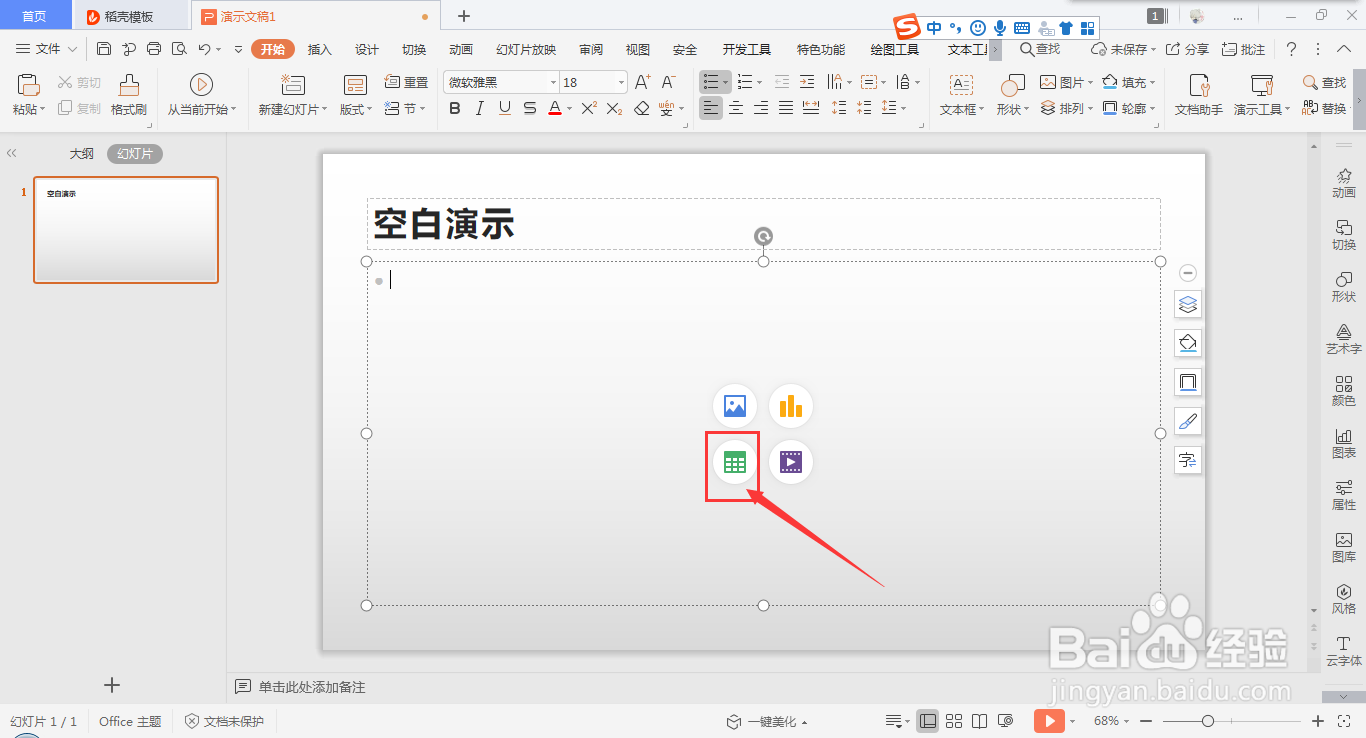This screenshot has width=1366, height=738.
Task: Click the insert media placeholder icon
Action: pyautogui.click(x=791, y=461)
